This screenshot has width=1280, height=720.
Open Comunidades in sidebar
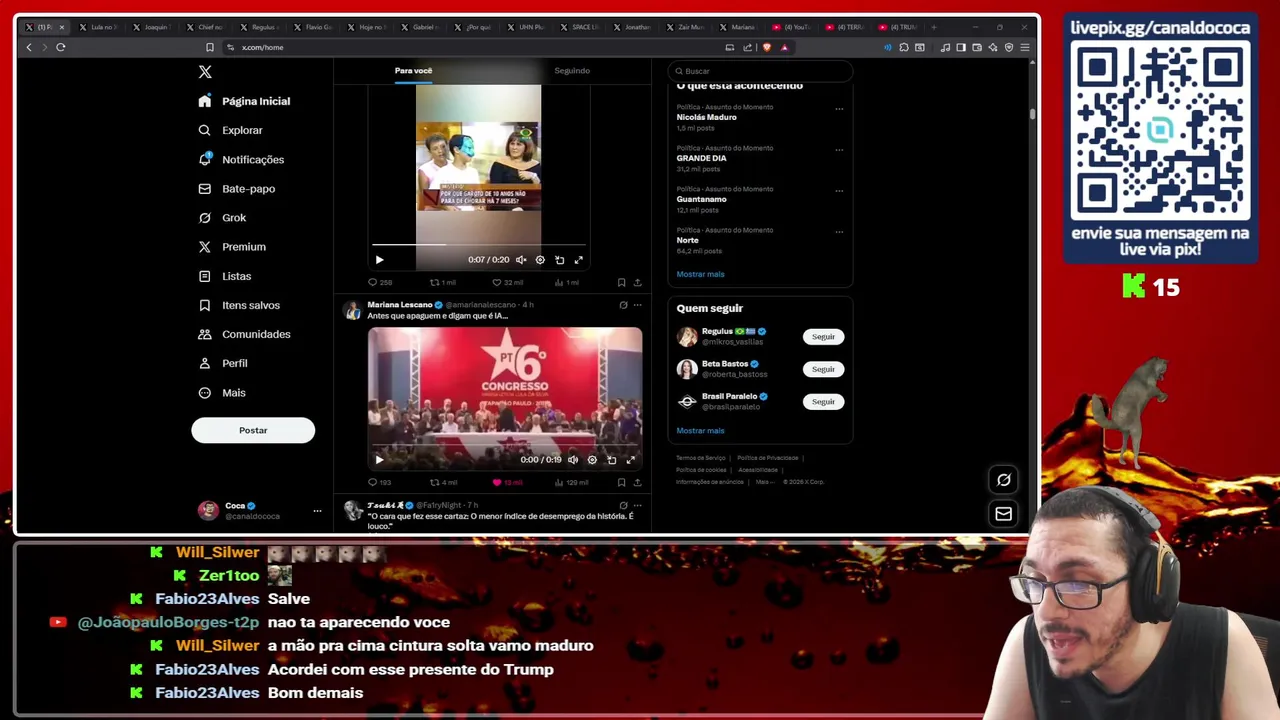click(245, 334)
